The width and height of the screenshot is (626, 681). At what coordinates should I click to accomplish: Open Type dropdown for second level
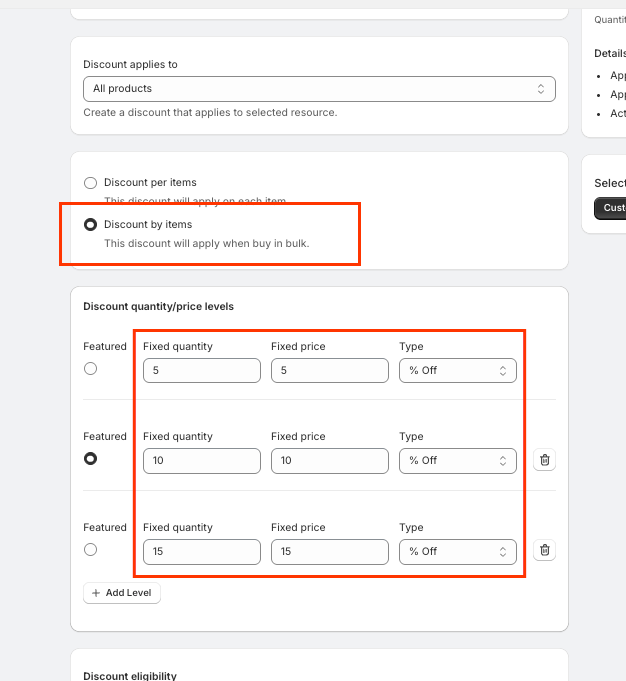tap(458, 461)
